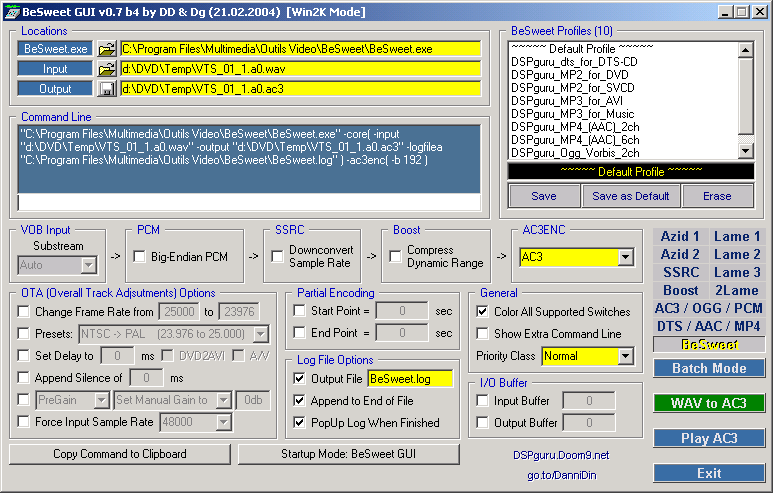Copy Command to Clipboard
Viewport: 773px width, 493px height.
pyautogui.click(x=120, y=454)
